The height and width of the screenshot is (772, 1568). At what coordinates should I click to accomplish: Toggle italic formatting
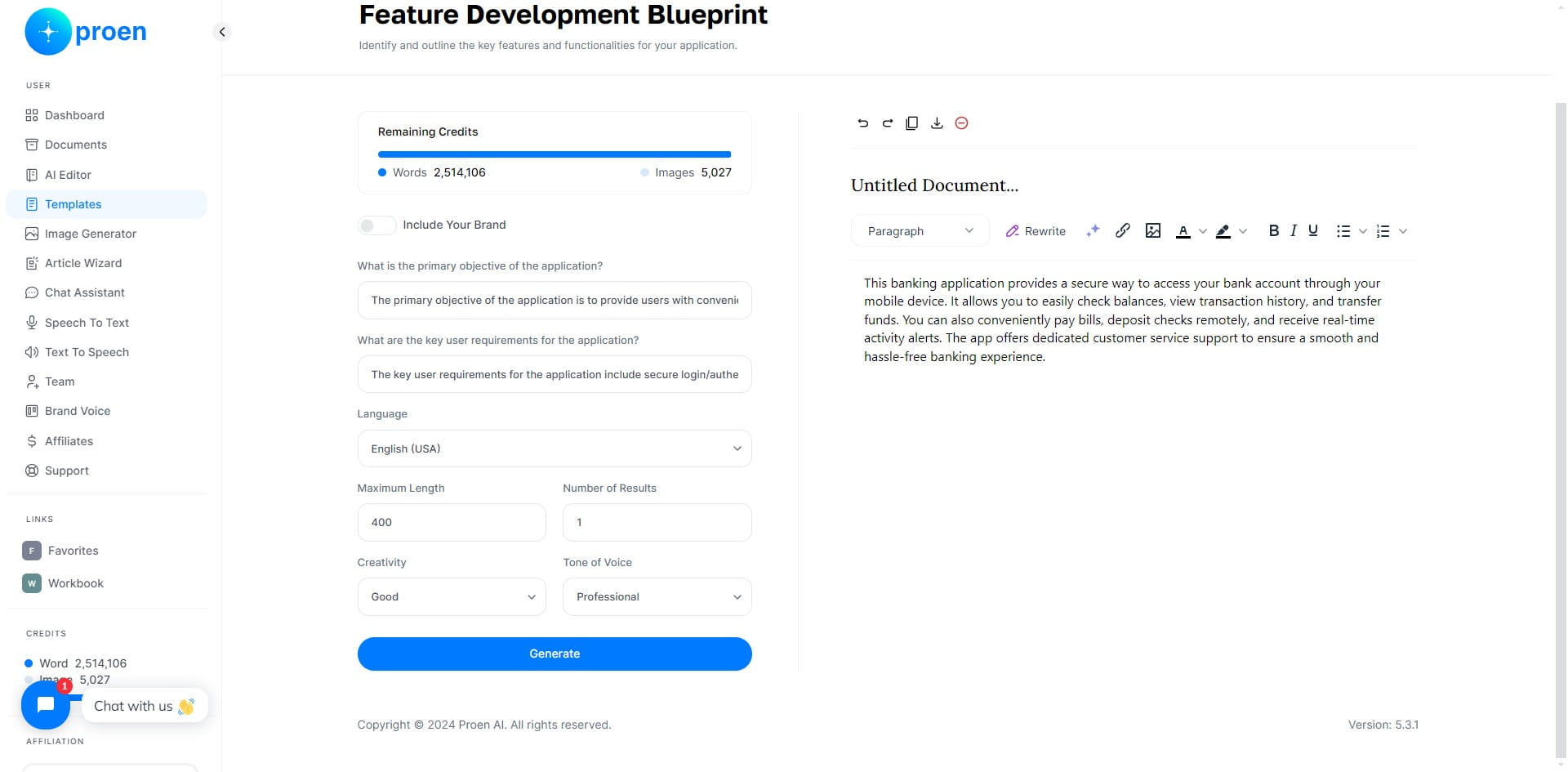click(x=1294, y=231)
